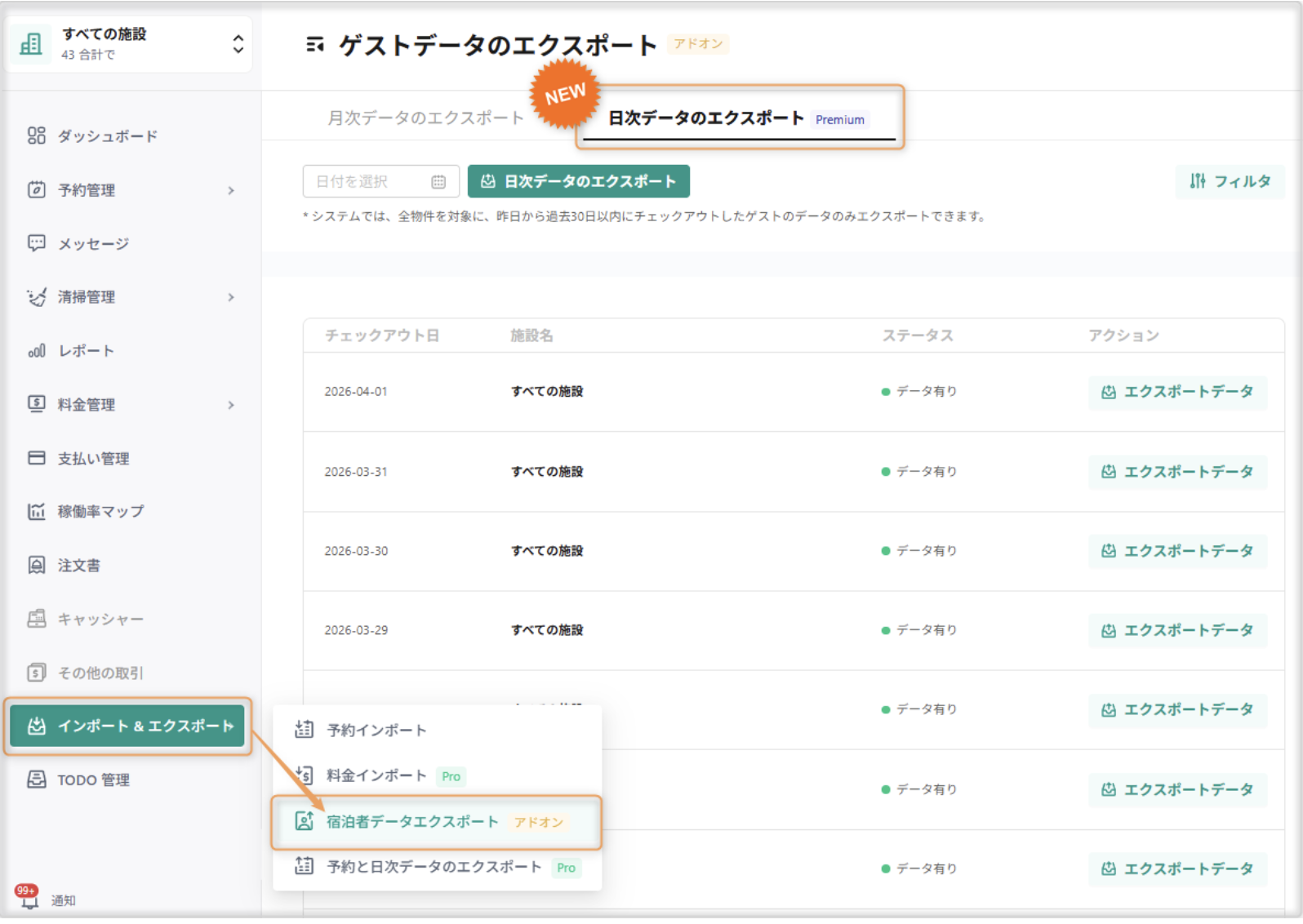Image resolution: width=1303 pixels, height=924 pixels.
Task: Open the メッセージ chat icon
Action: [x=37, y=243]
